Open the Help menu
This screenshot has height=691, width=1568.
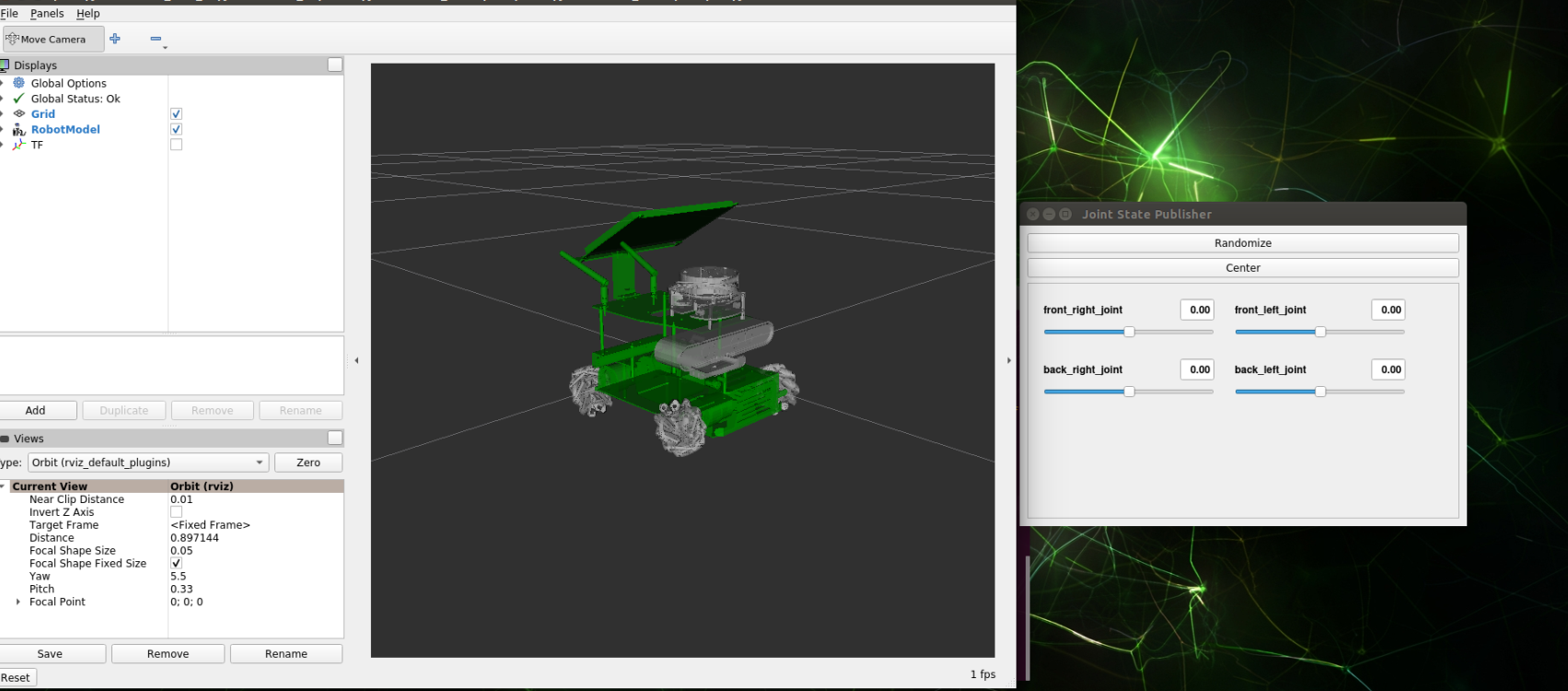[x=87, y=14]
